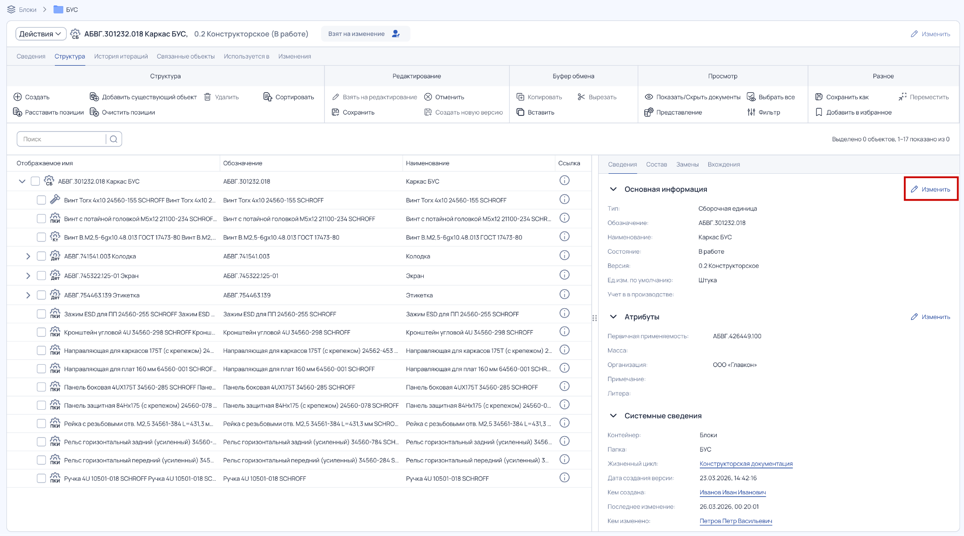Tick checkbox for Ручка 4U 10501-018 row
Viewport: 964px width, 536px height.
click(41, 478)
